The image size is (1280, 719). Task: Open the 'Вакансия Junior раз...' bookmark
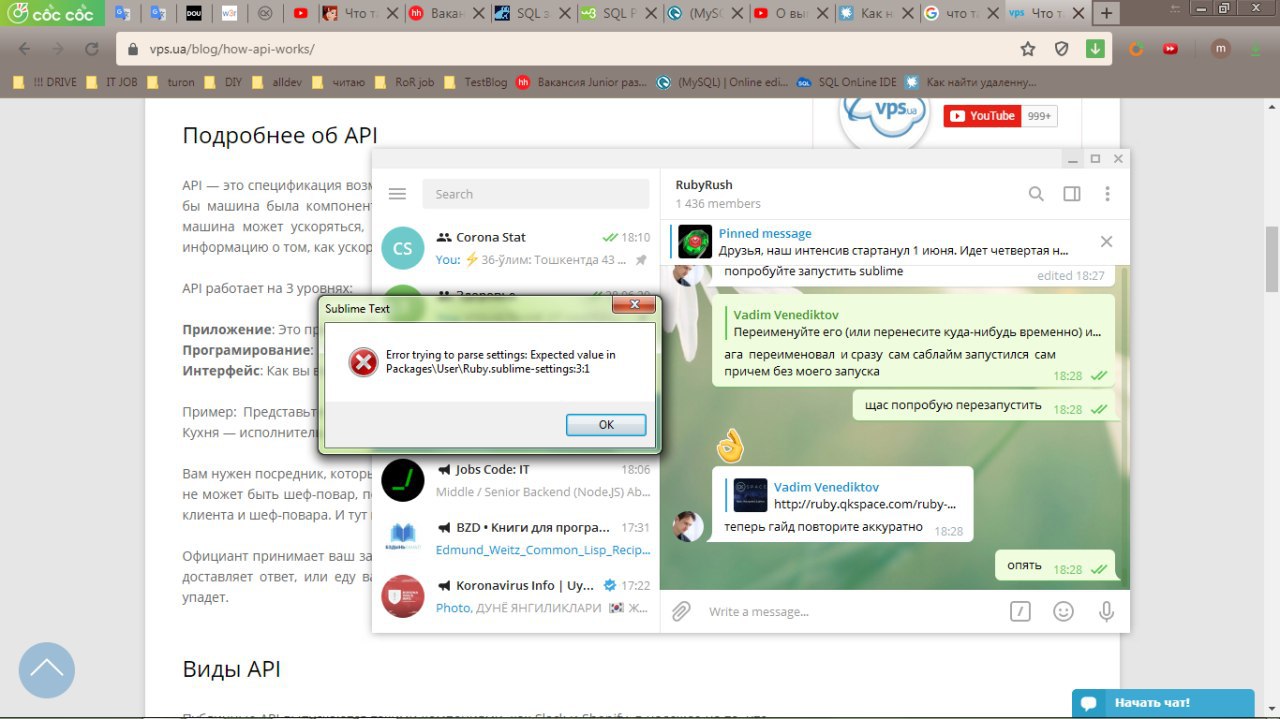pos(582,82)
